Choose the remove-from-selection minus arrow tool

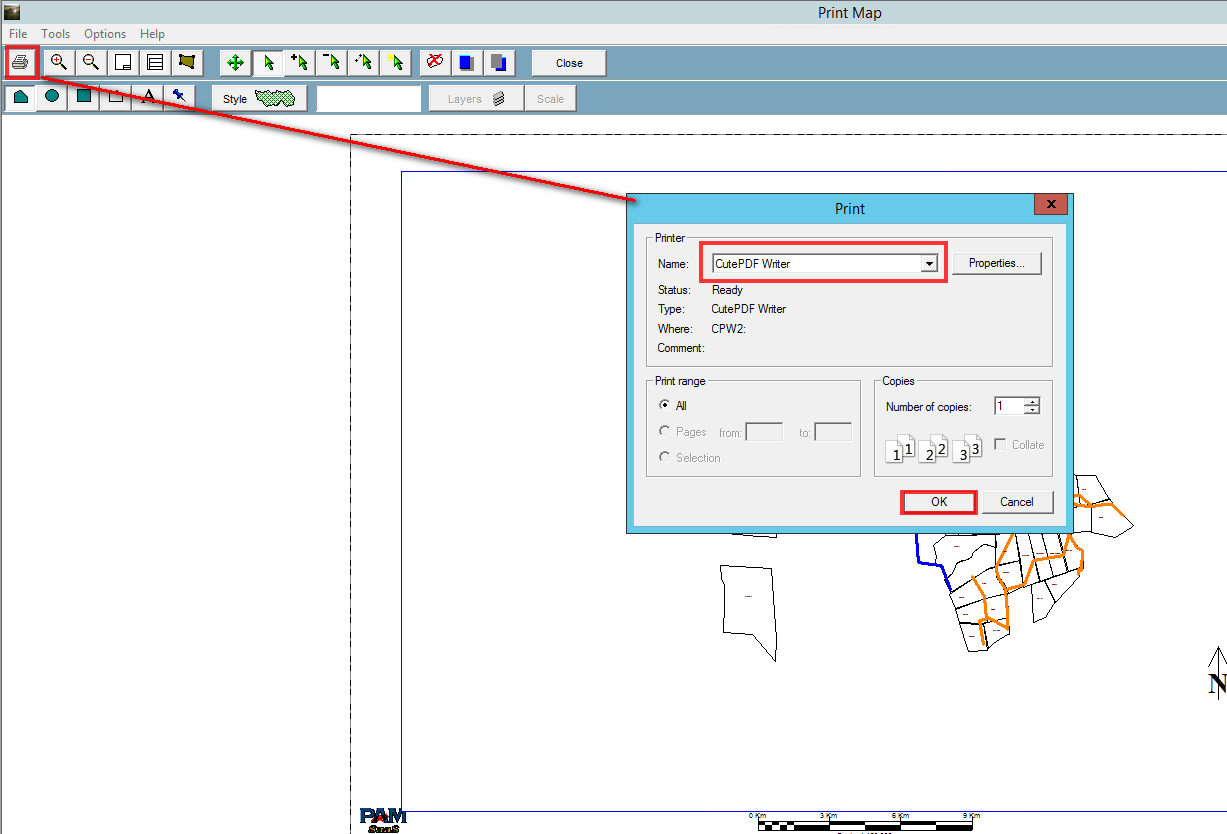[331, 63]
